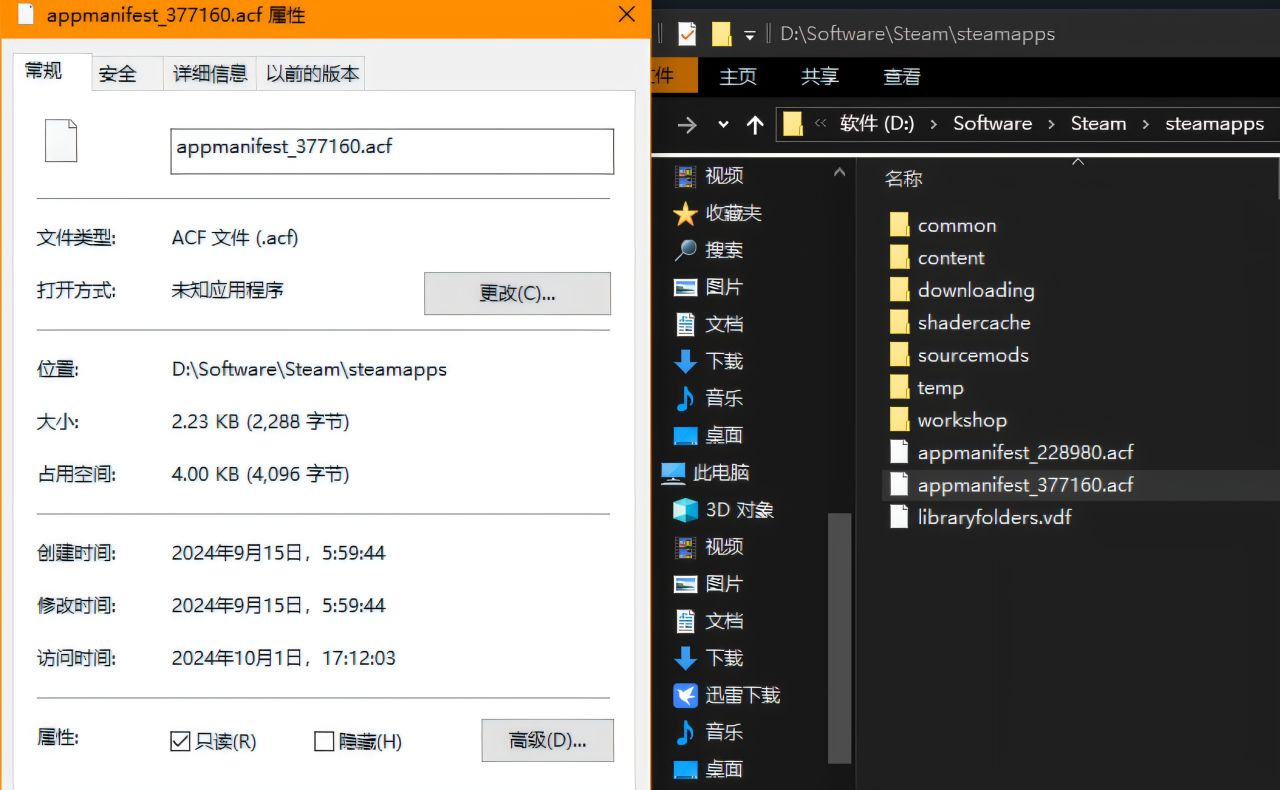Go forward using the Explorer forward arrow
The height and width of the screenshot is (790, 1280).
point(687,124)
